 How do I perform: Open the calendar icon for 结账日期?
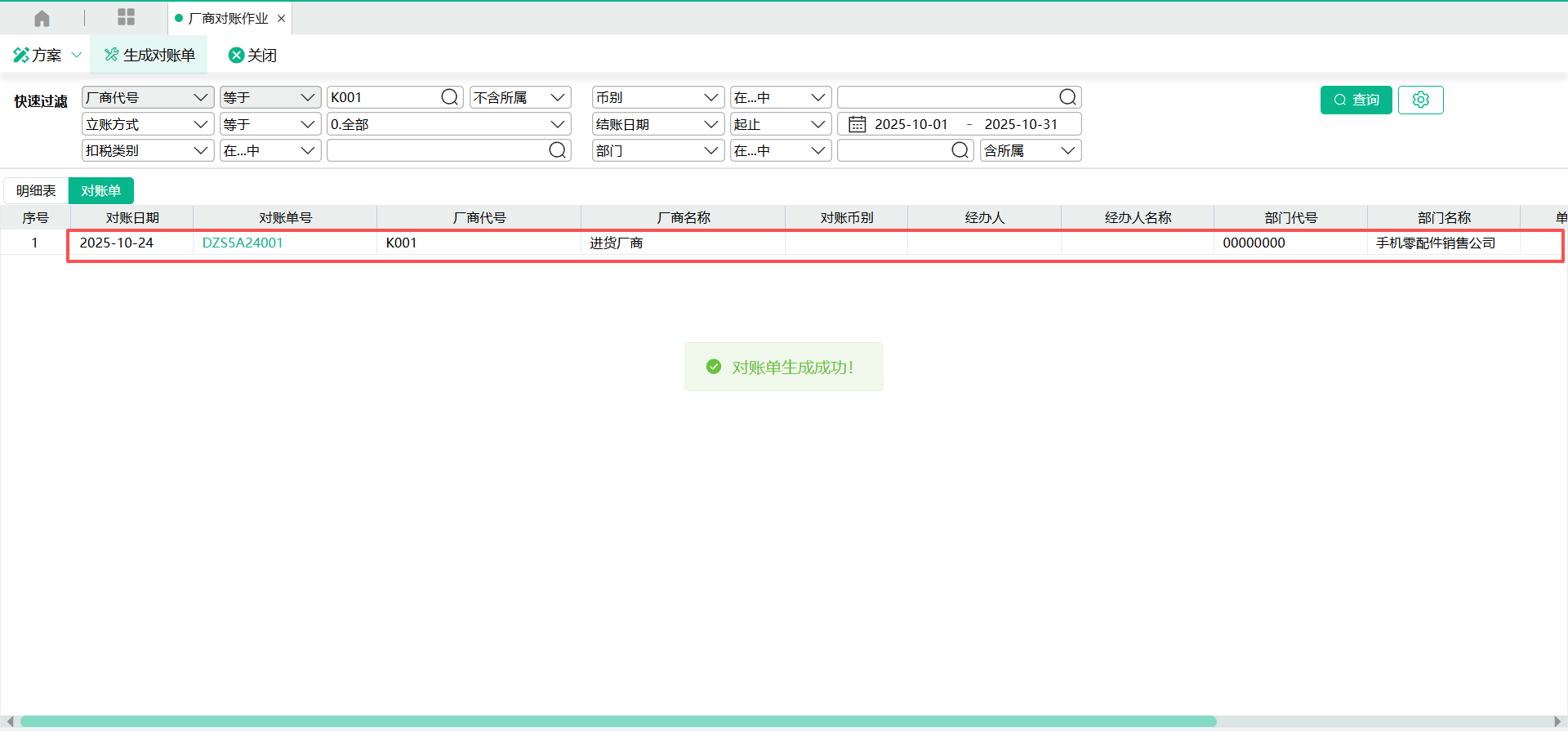857,124
